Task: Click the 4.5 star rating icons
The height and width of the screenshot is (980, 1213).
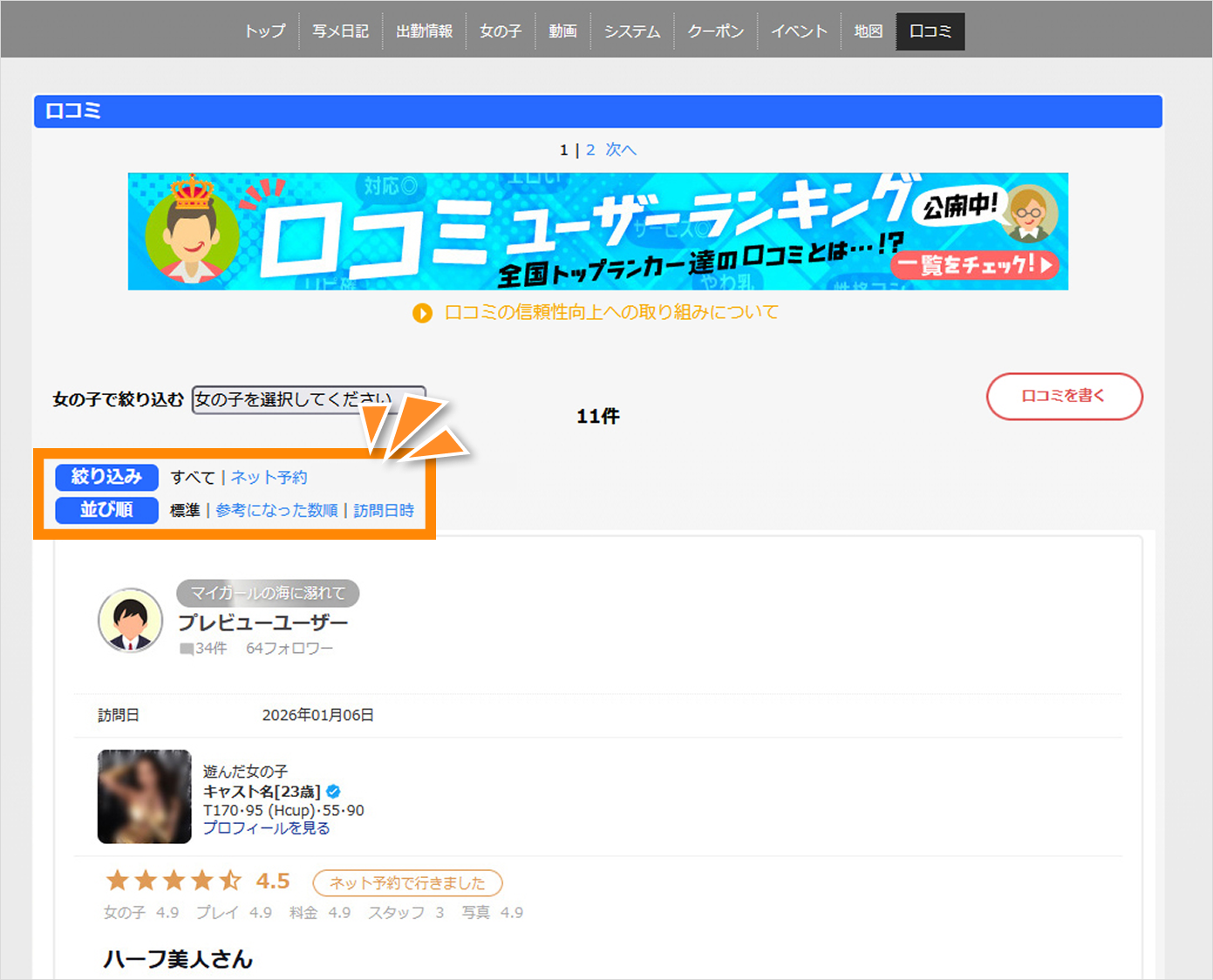Action: pyautogui.click(x=173, y=881)
